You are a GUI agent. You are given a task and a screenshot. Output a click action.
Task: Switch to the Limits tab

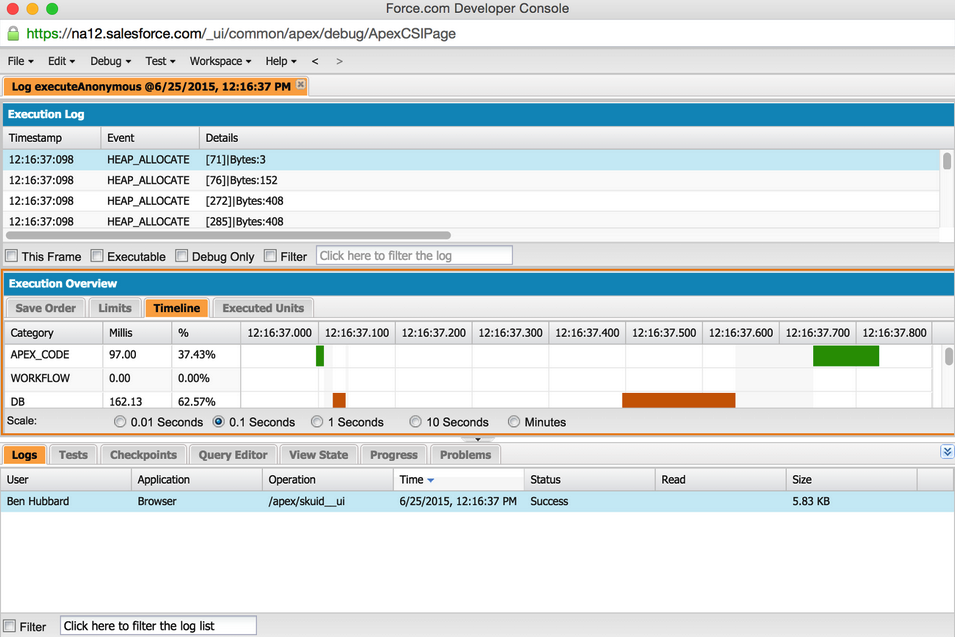115,308
